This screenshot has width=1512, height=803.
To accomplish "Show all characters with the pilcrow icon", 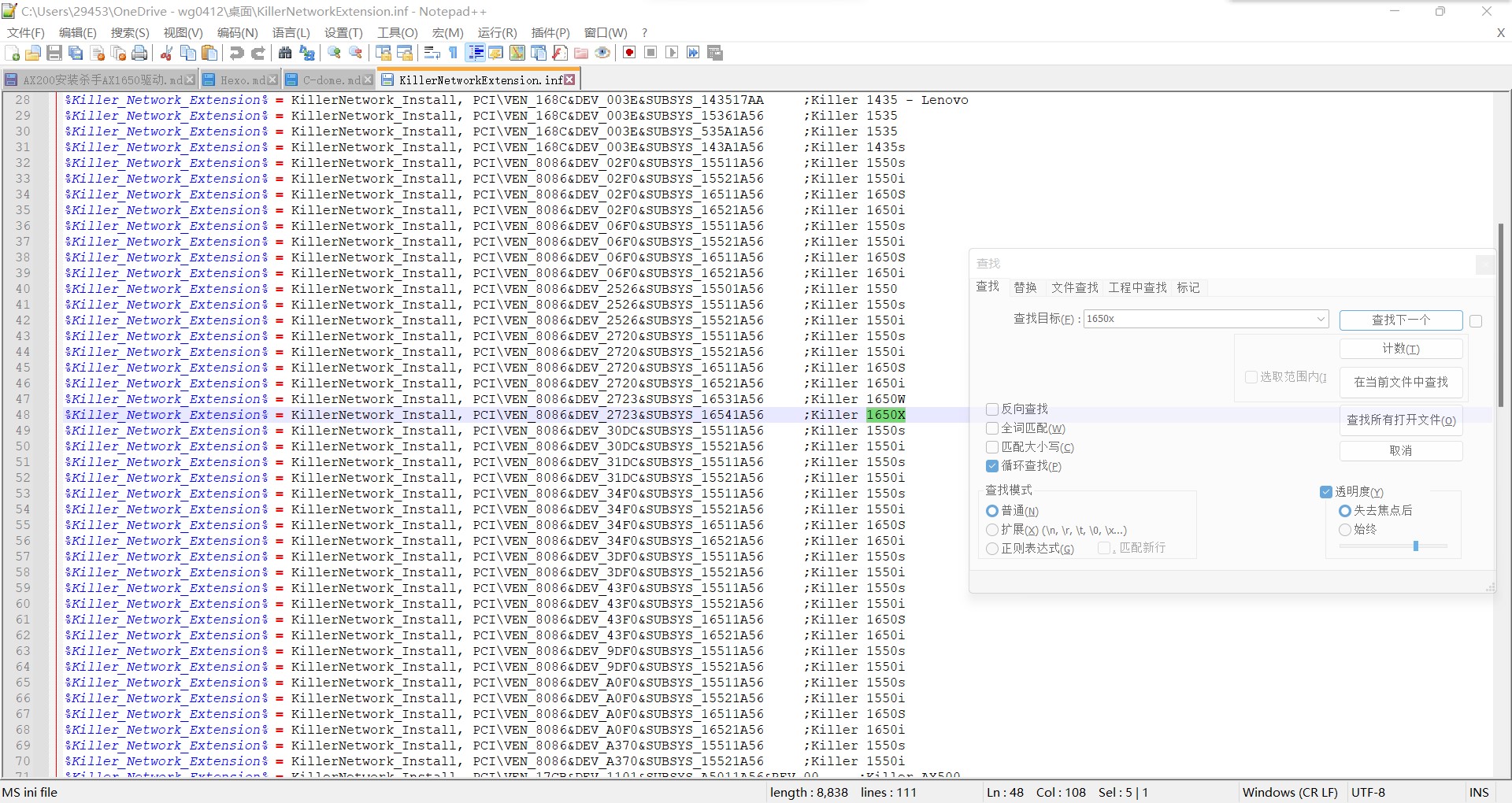I will [453, 53].
